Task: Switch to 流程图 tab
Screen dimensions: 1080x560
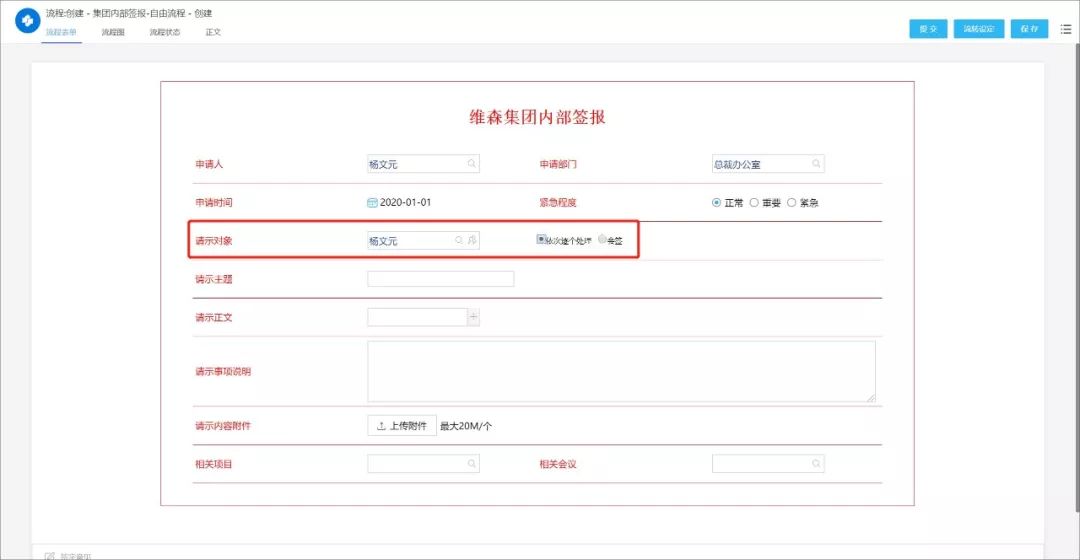Action: 113,32
